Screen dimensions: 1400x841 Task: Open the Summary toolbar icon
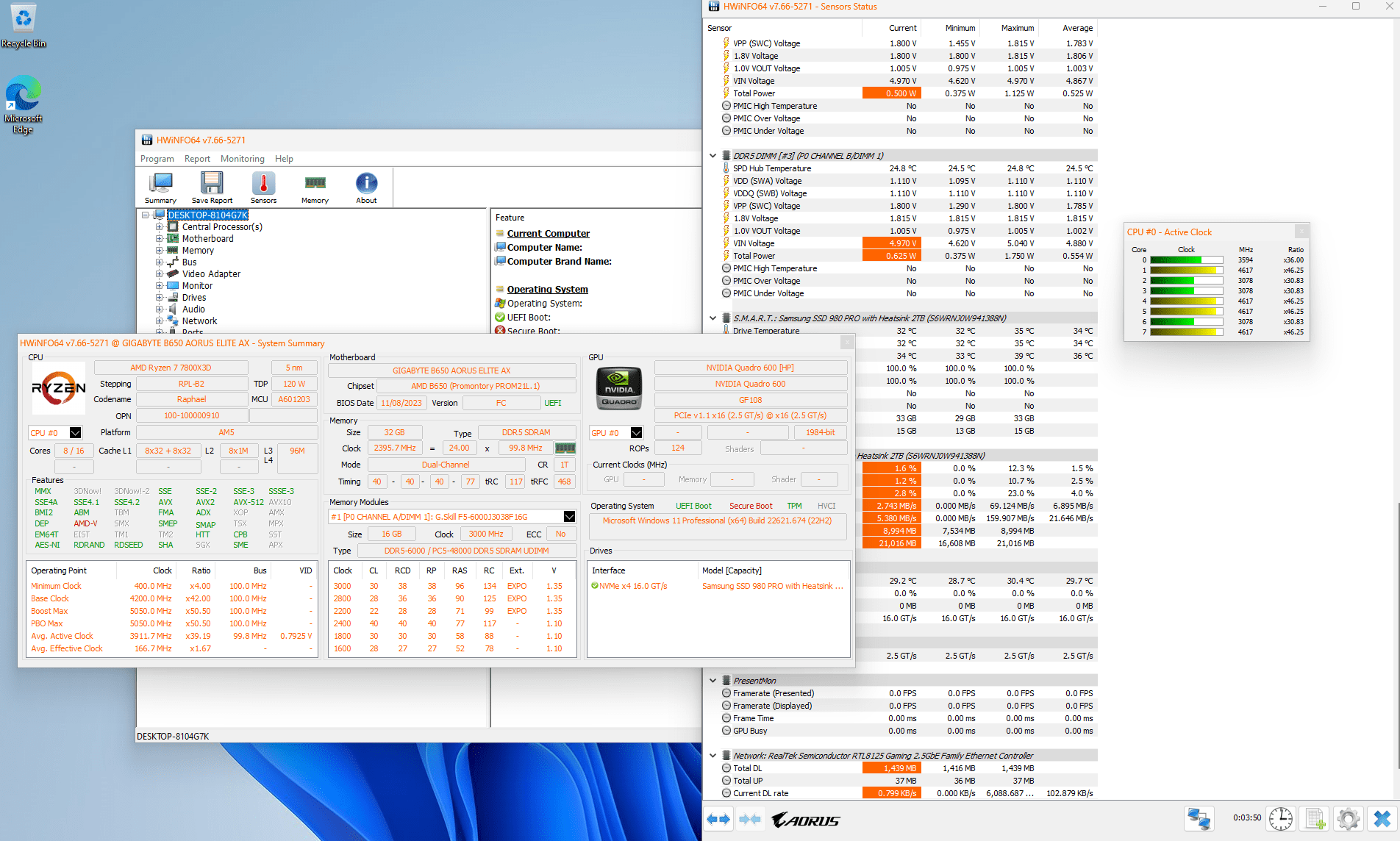[x=160, y=187]
